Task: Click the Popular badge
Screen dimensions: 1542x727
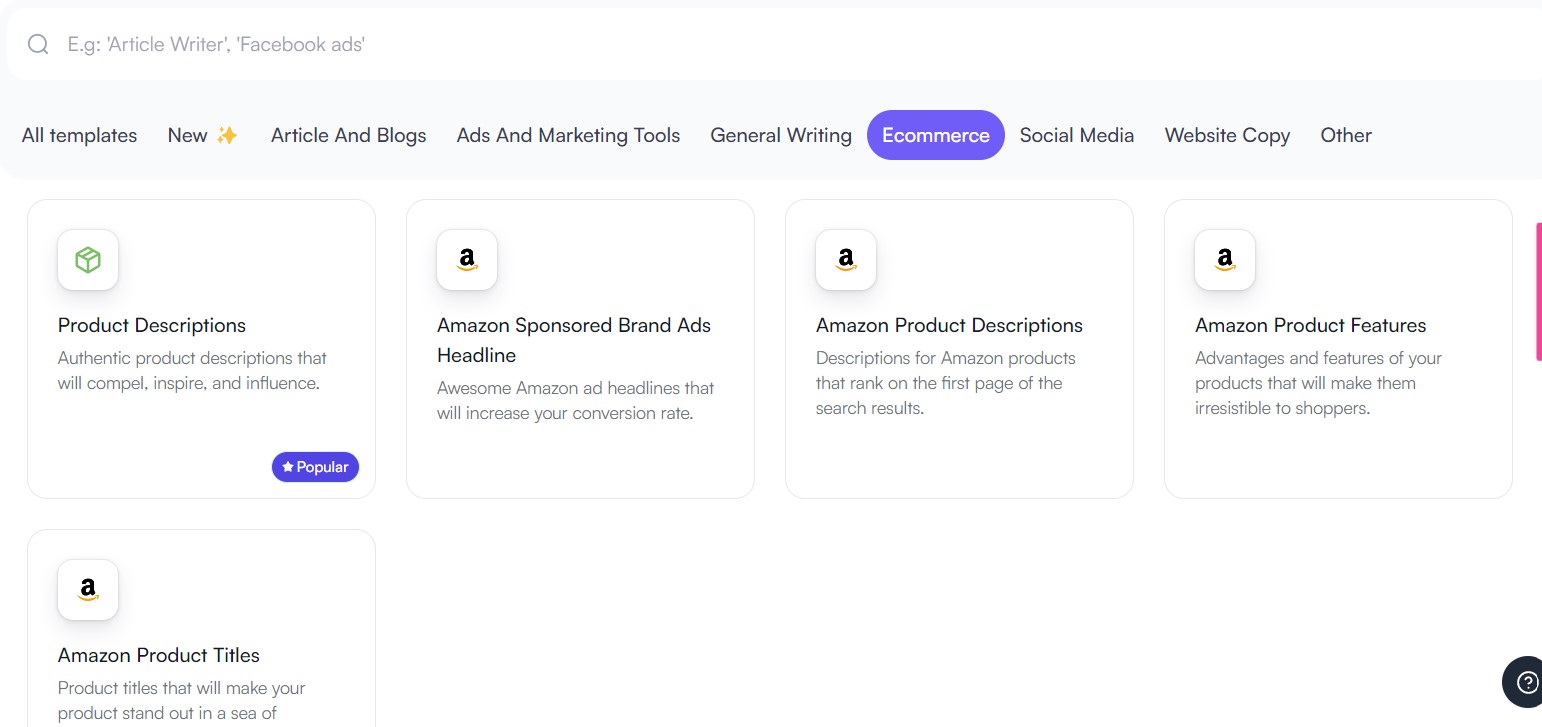Action: click(x=315, y=467)
